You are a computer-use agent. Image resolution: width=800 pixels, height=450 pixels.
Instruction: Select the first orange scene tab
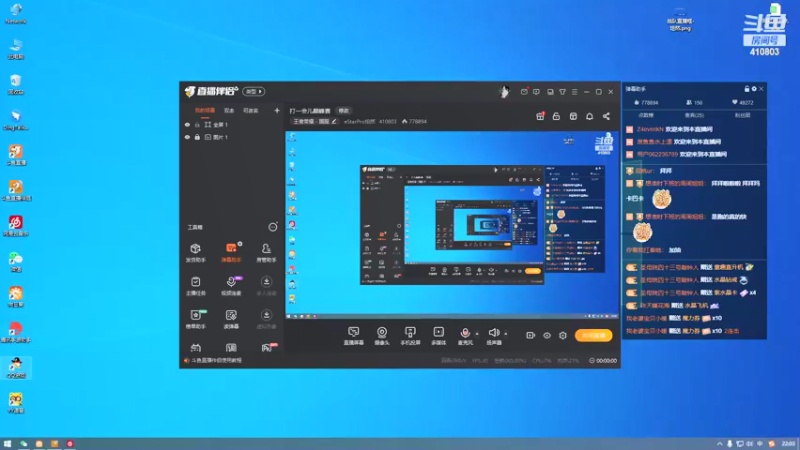click(205, 110)
